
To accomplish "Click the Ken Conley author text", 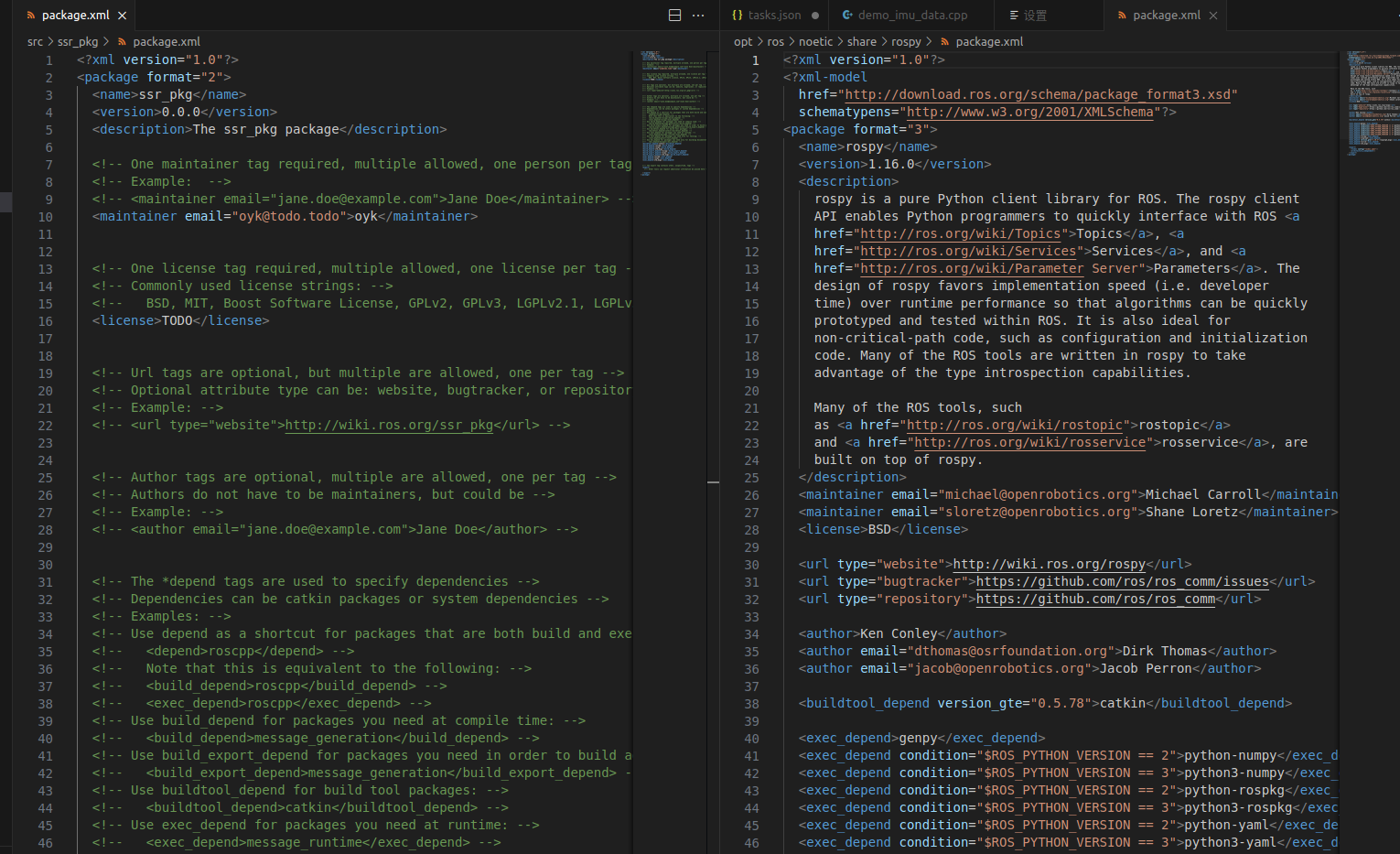I will [899, 633].
